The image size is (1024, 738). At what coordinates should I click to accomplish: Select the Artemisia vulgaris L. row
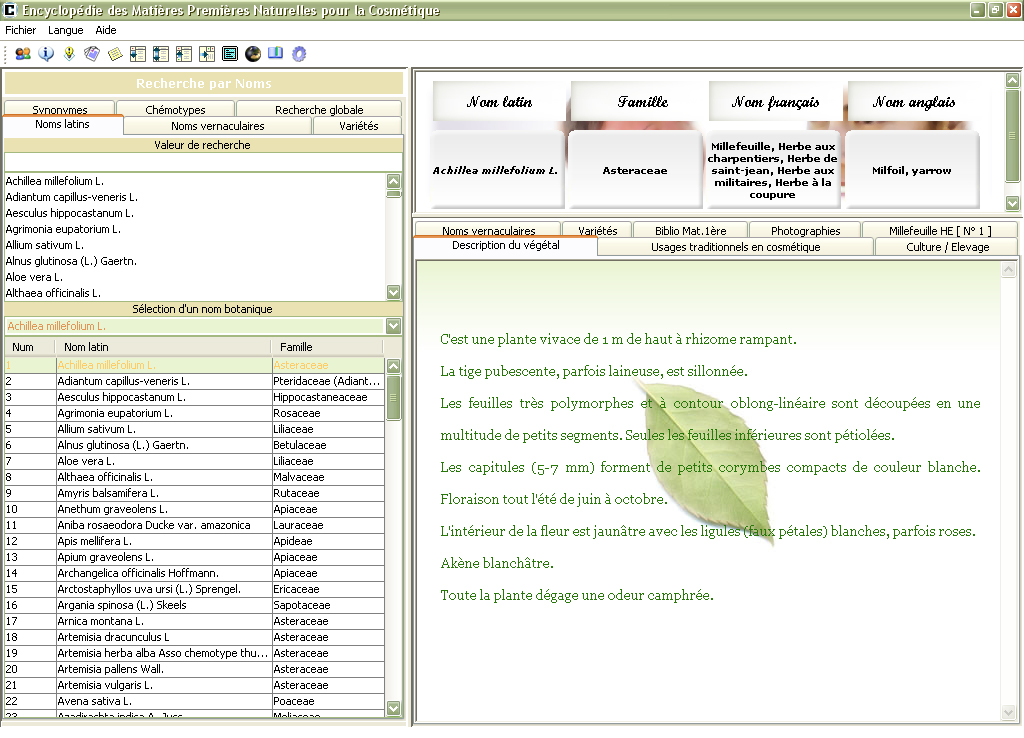pos(194,685)
